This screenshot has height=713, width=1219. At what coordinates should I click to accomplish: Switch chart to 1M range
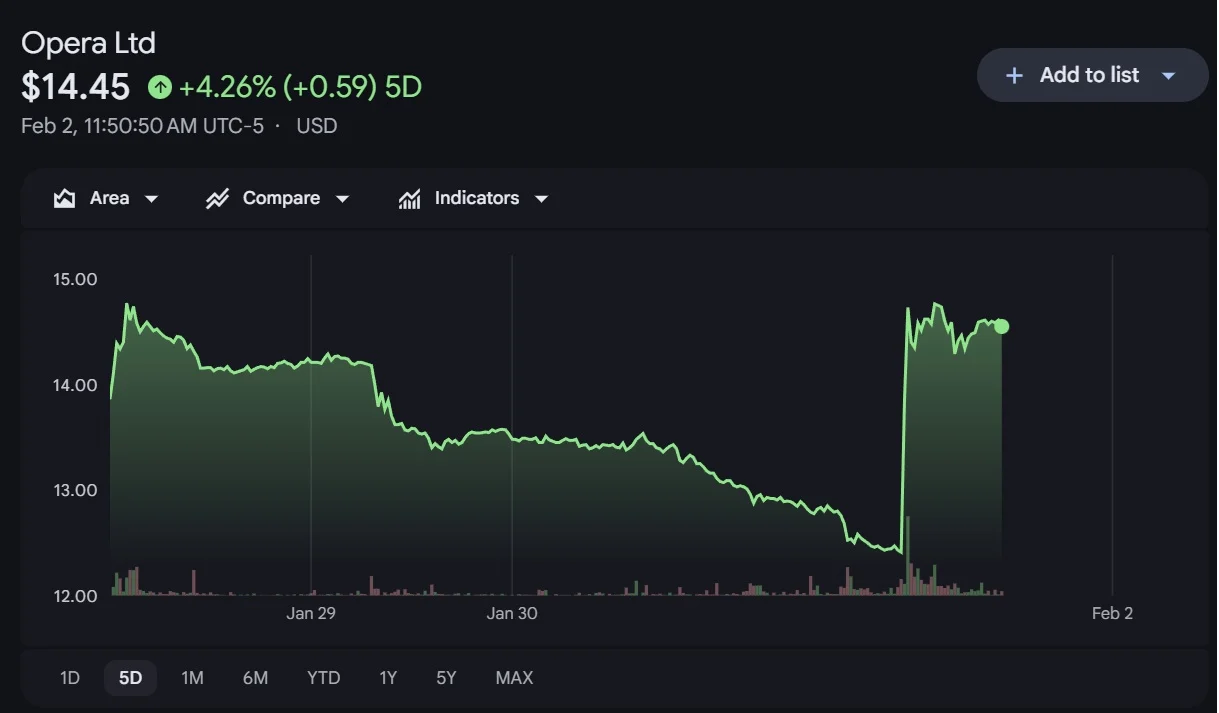click(192, 678)
